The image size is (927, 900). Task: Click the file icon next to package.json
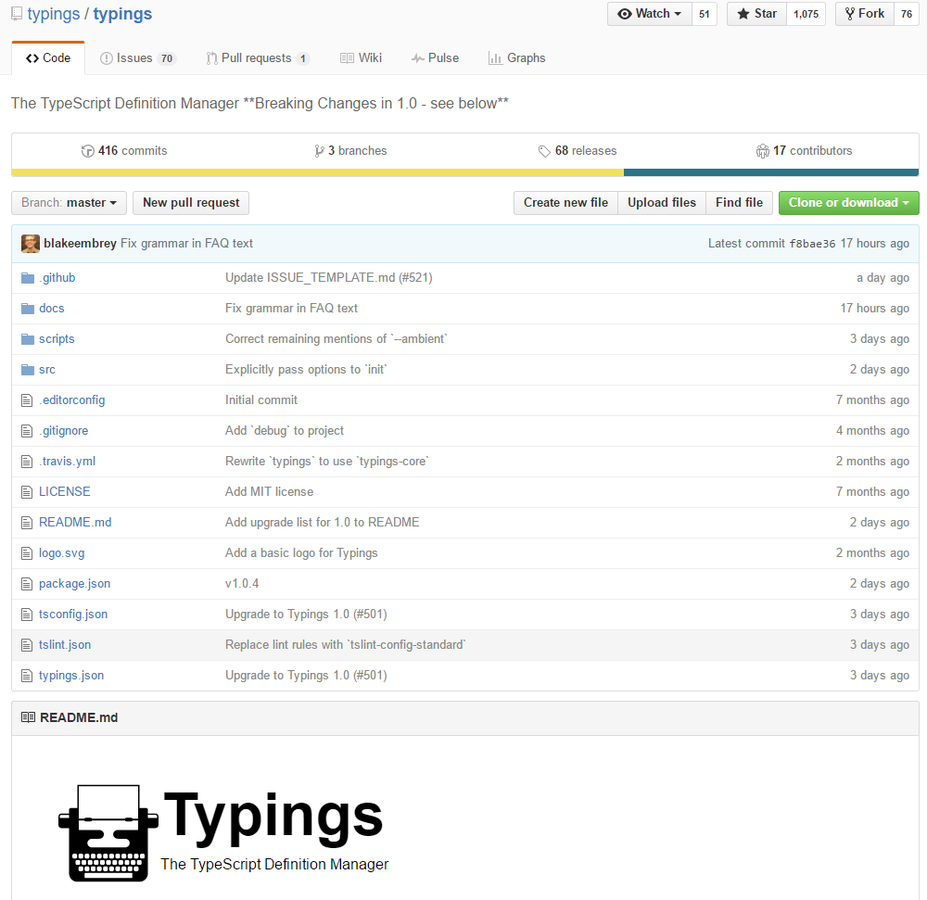click(27, 584)
